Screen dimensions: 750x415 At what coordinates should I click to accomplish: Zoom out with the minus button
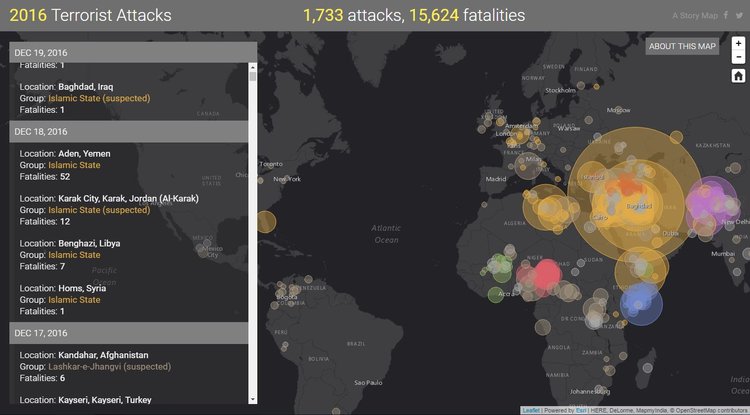coord(737,58)
